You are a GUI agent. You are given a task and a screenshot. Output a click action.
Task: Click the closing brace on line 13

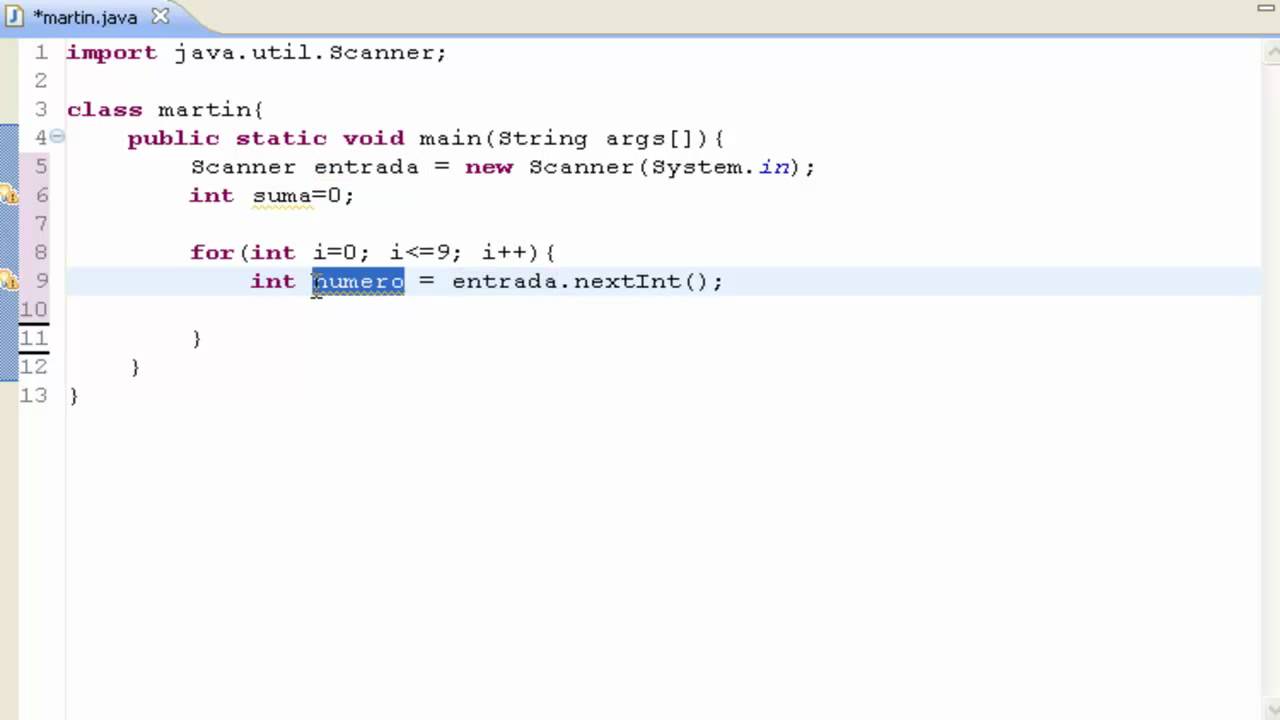(x=73, y=397)
